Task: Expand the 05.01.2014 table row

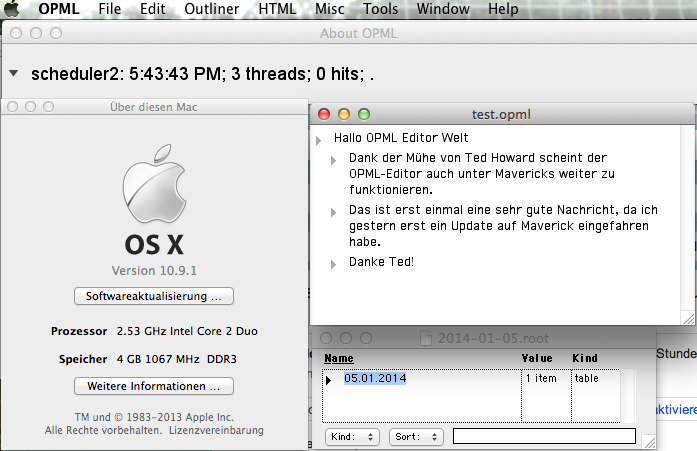Action: [x=328, y=380]
